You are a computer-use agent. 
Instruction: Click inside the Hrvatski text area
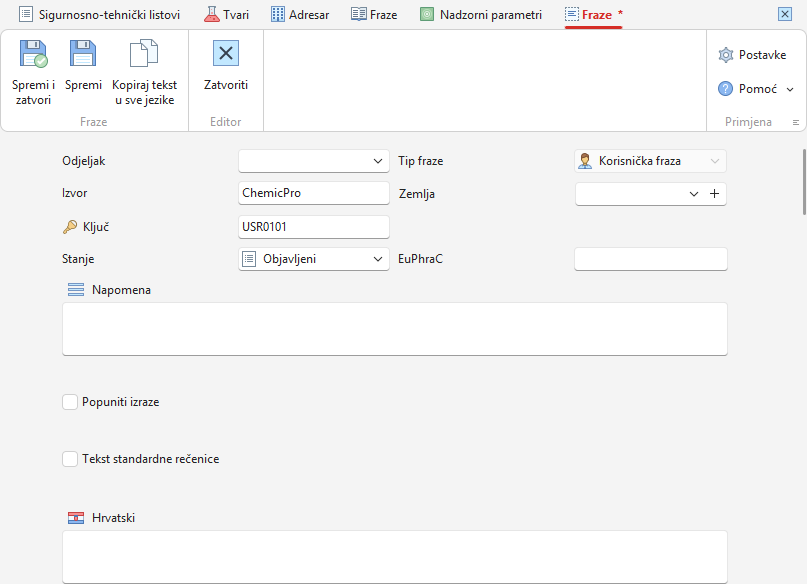click(395, 557)
